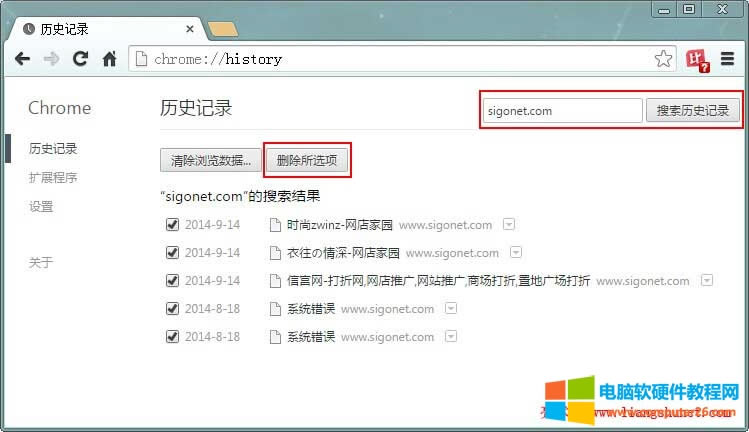The image size is (749, 432).
Task: Click the history search input field
Action: click(x=562, y=111)
